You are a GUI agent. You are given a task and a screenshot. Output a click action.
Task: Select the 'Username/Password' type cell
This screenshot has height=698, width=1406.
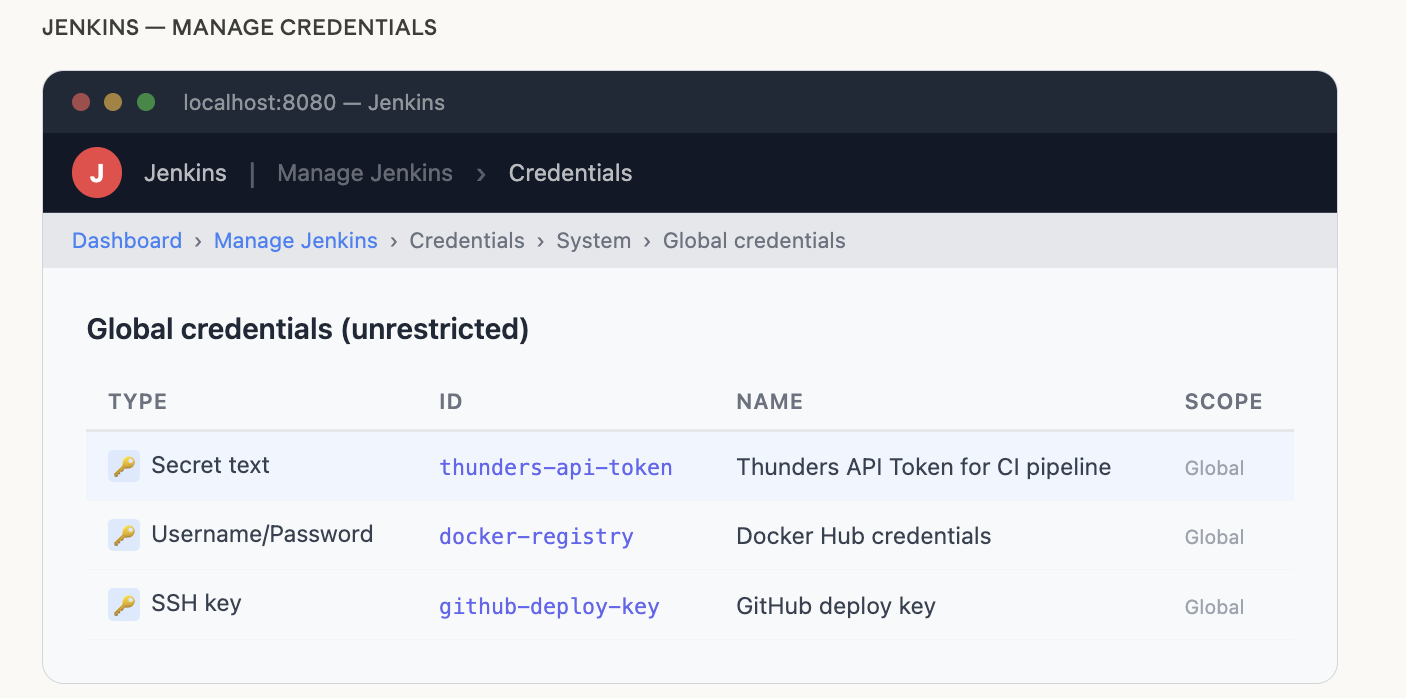(x=262, y=534)
